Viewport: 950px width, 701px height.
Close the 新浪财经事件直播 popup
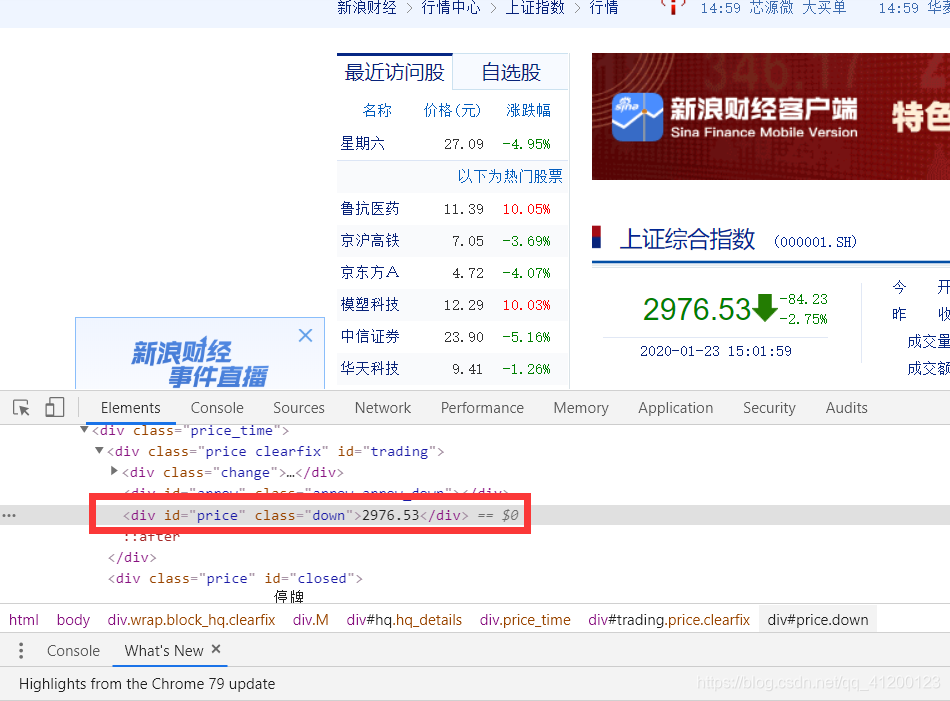click(x=305, y=335)
